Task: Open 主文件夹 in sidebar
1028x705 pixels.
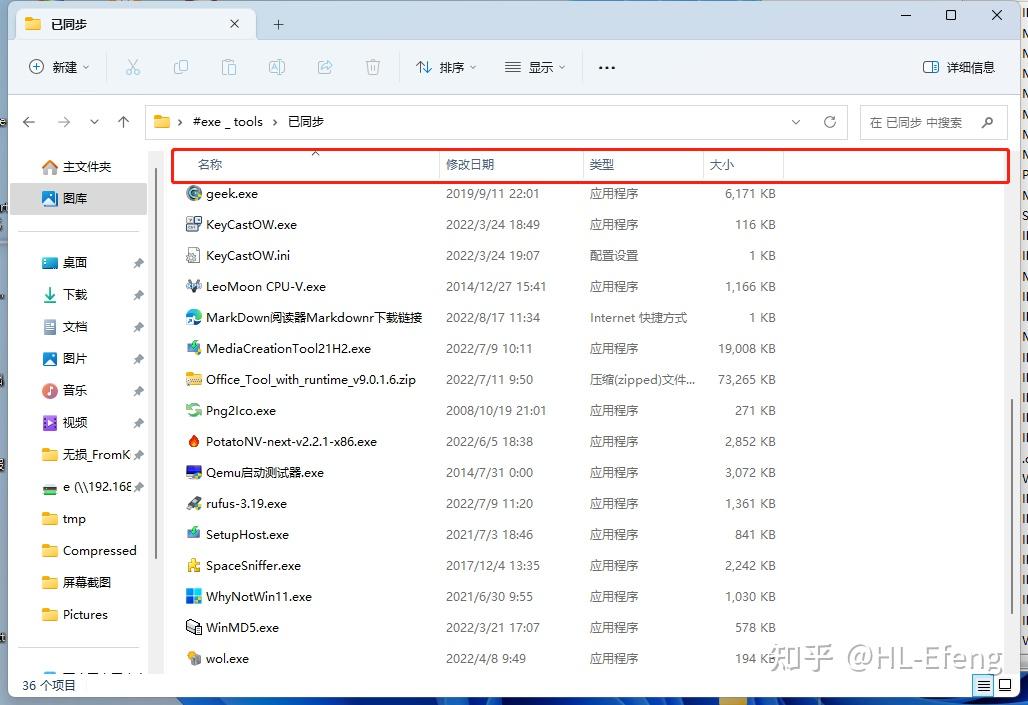Action: click(x=77, y=167)
